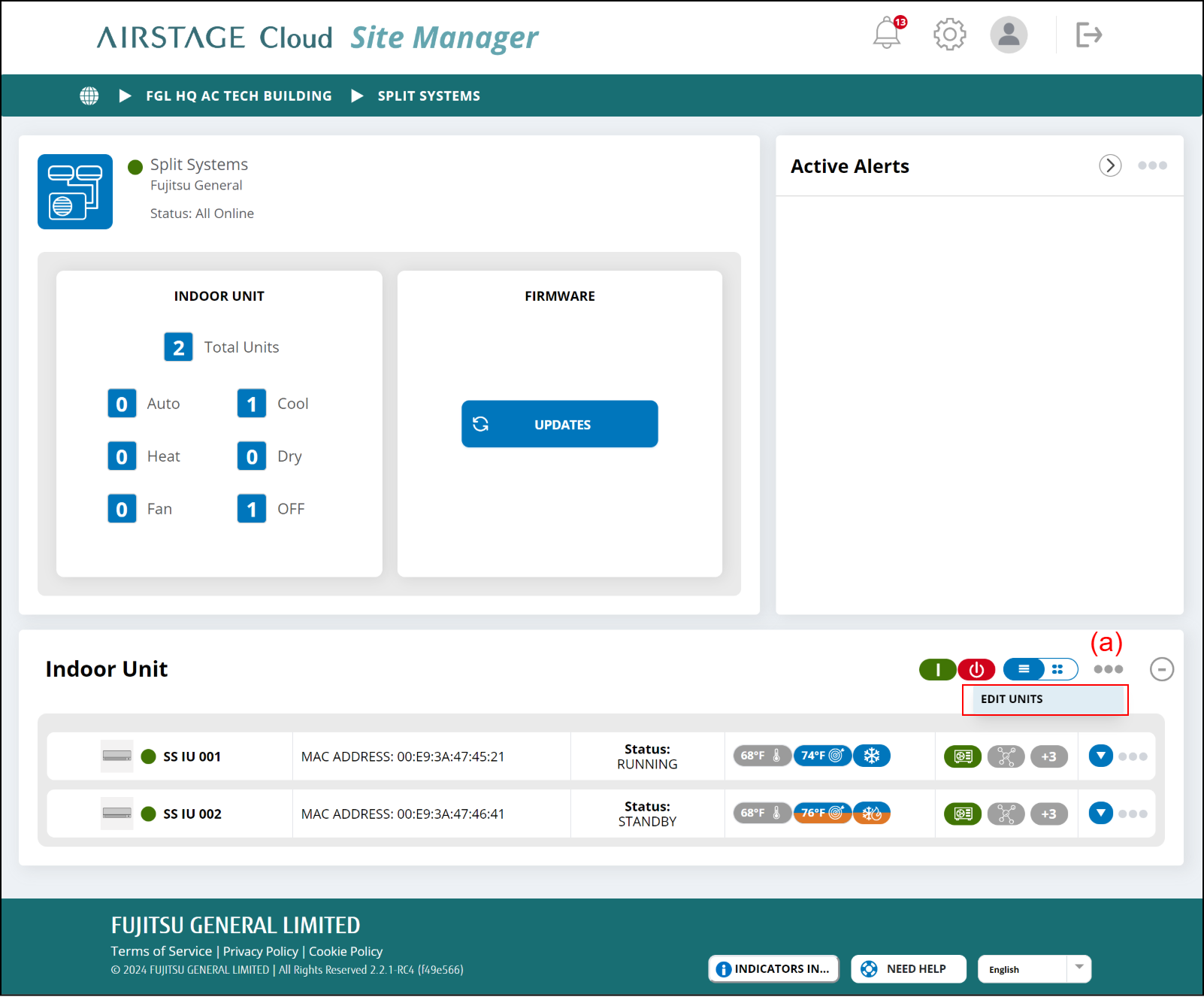Go to FGL HQ AC Tech Building breadcrumb
This screenshot has width=1204, height=997.
point(238,96)
